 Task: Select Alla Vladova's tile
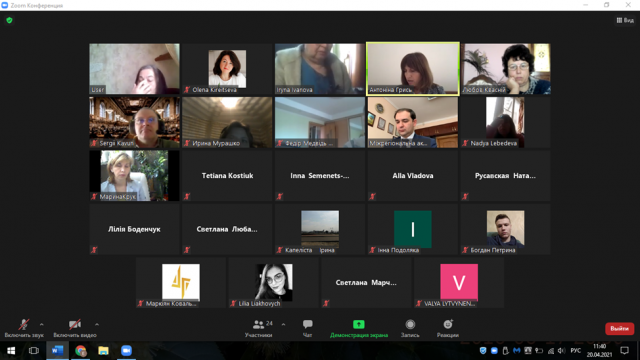(413, 176)
